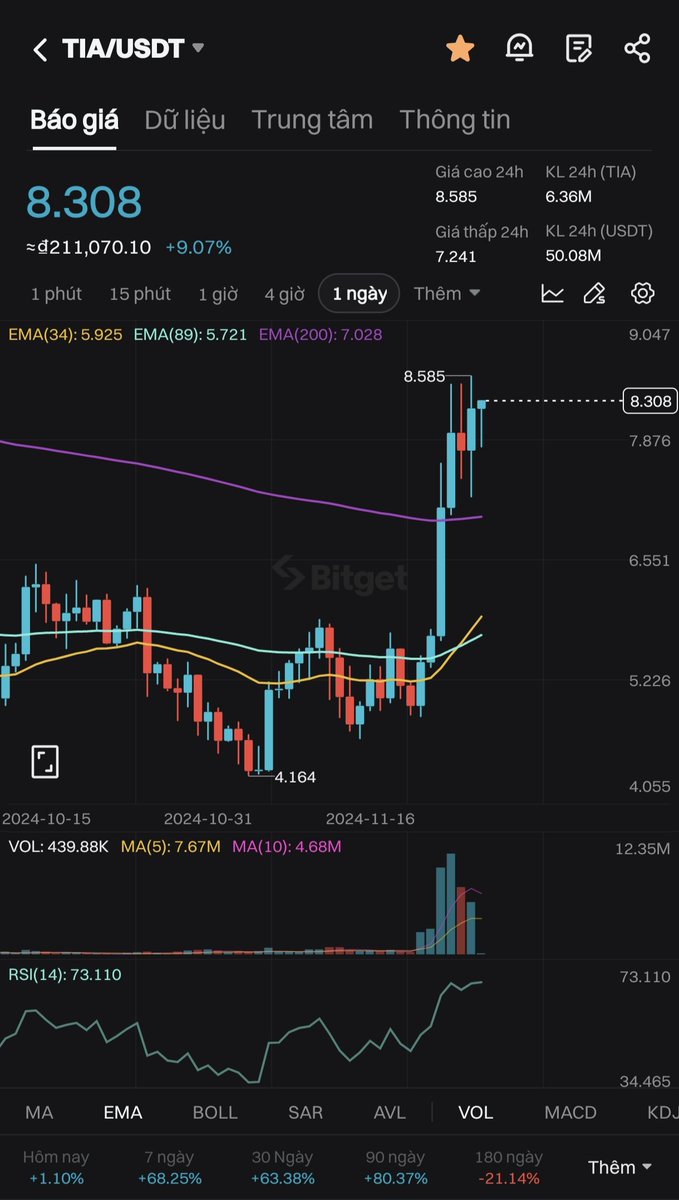
Task: Click 180 ngày -21.14% performance
Action: pyautogui.click(x=508, y=1167)
